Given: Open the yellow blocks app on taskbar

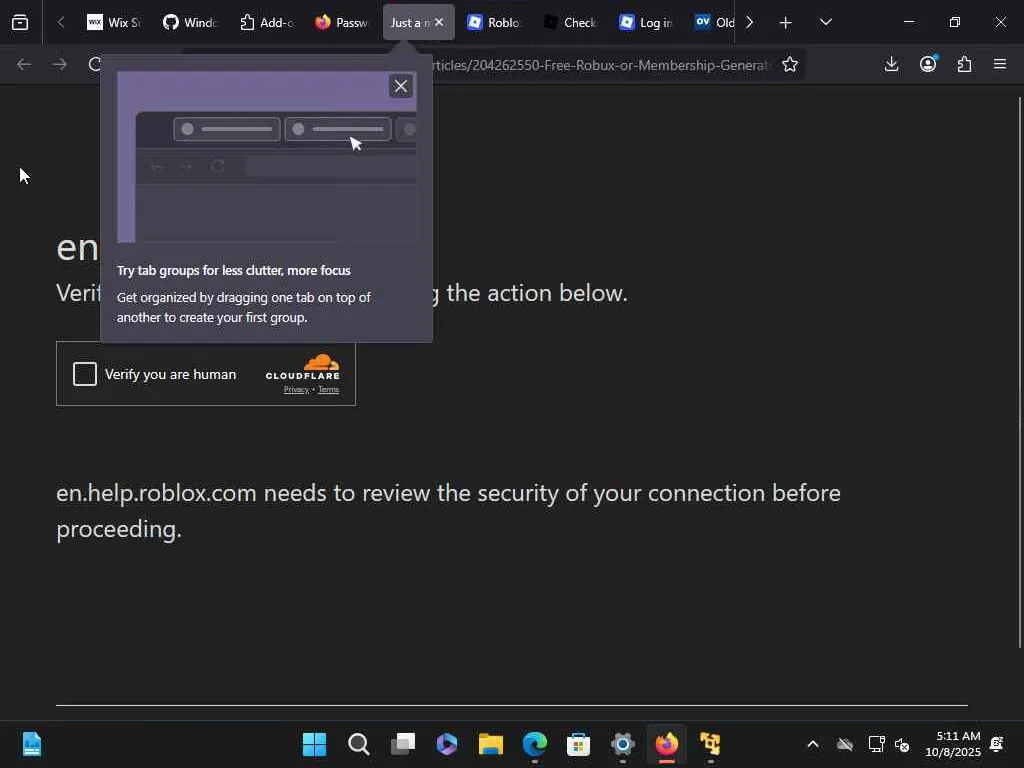Looking at the screenshot, I should [x=710, y=744].
